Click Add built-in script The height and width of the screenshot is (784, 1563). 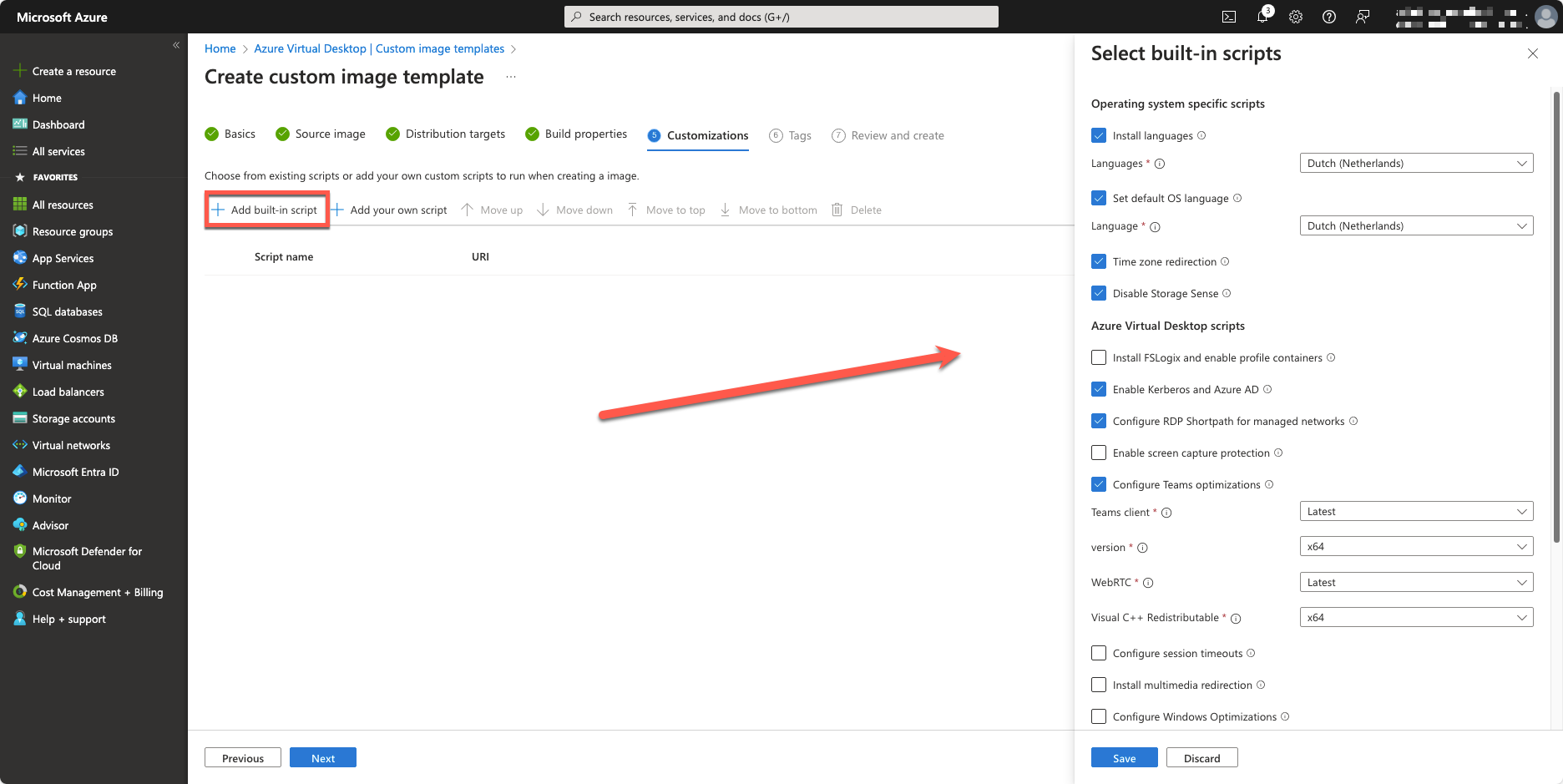point(266,210)
